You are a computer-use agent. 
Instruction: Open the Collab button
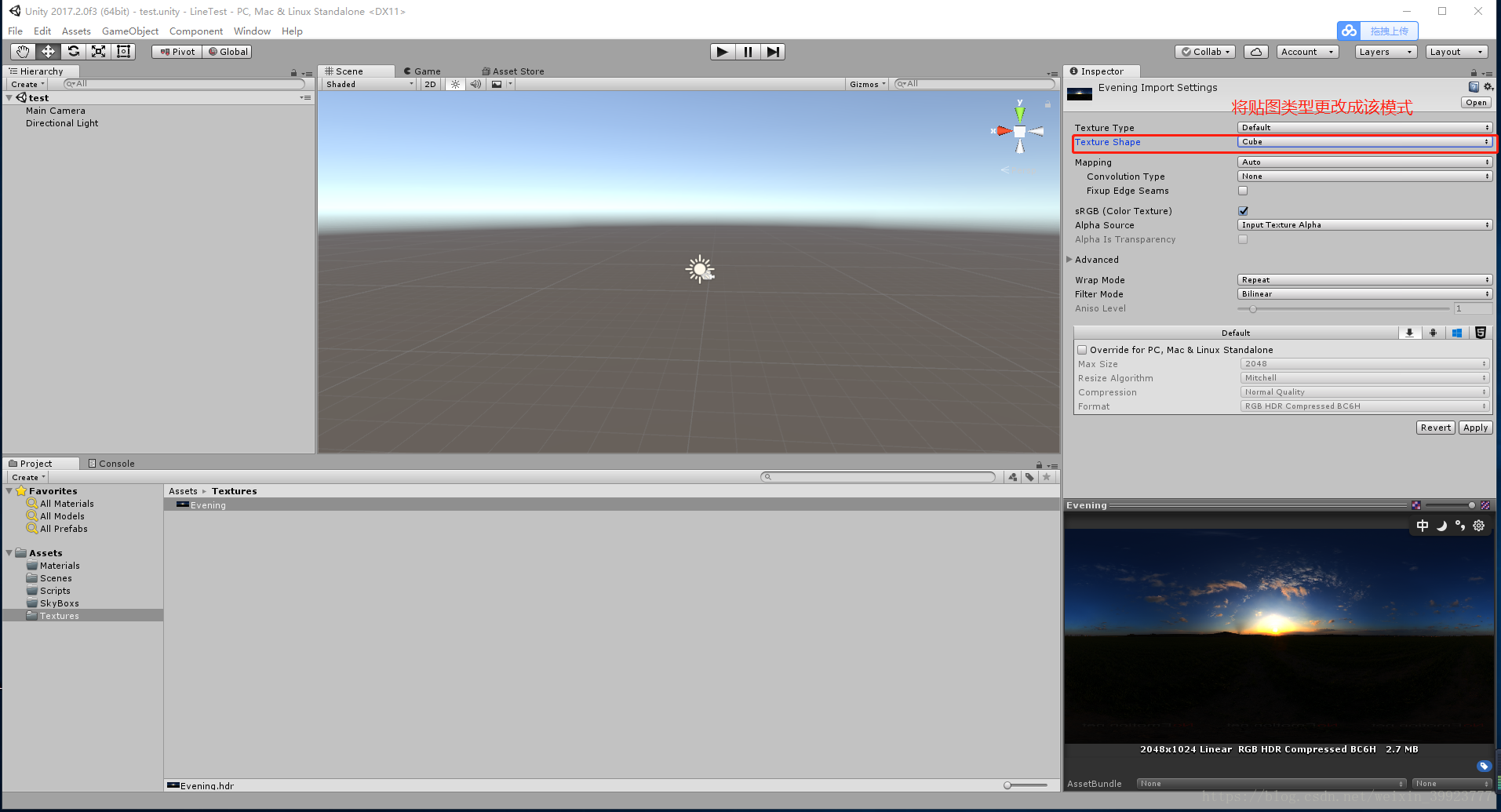tap(1205, 52)
